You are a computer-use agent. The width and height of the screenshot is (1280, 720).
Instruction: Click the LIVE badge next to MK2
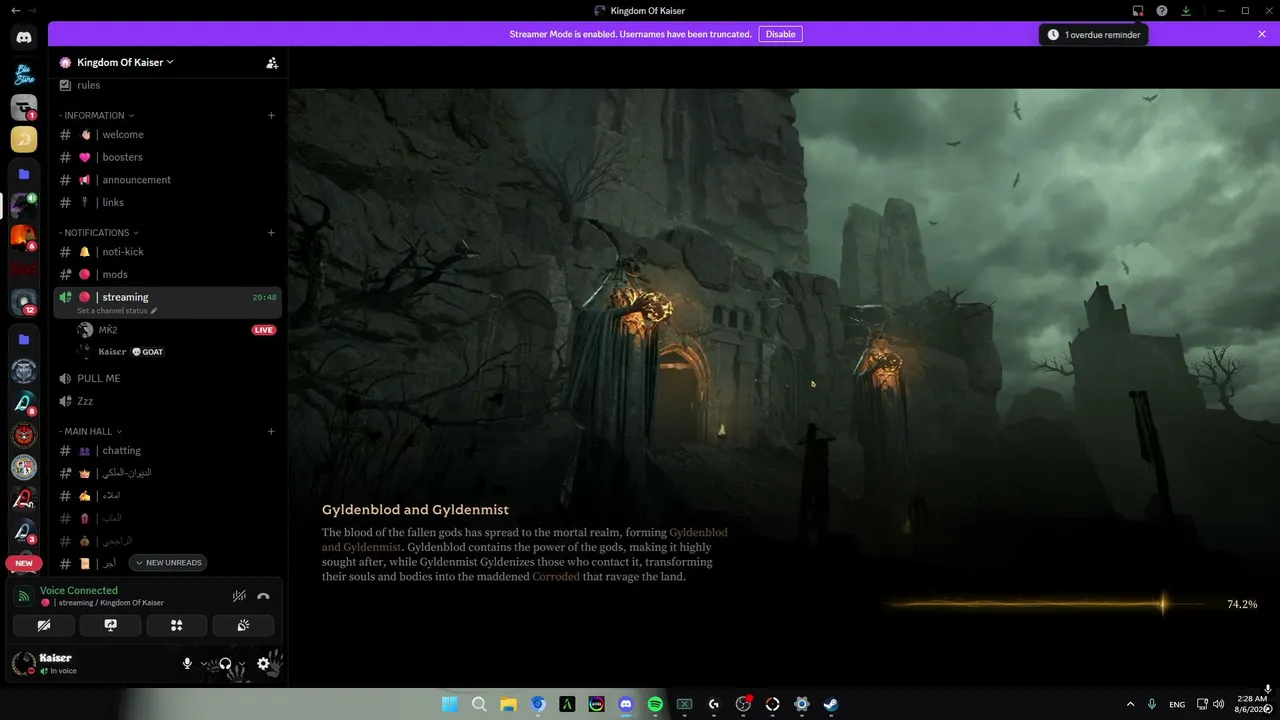click(264, 330)
